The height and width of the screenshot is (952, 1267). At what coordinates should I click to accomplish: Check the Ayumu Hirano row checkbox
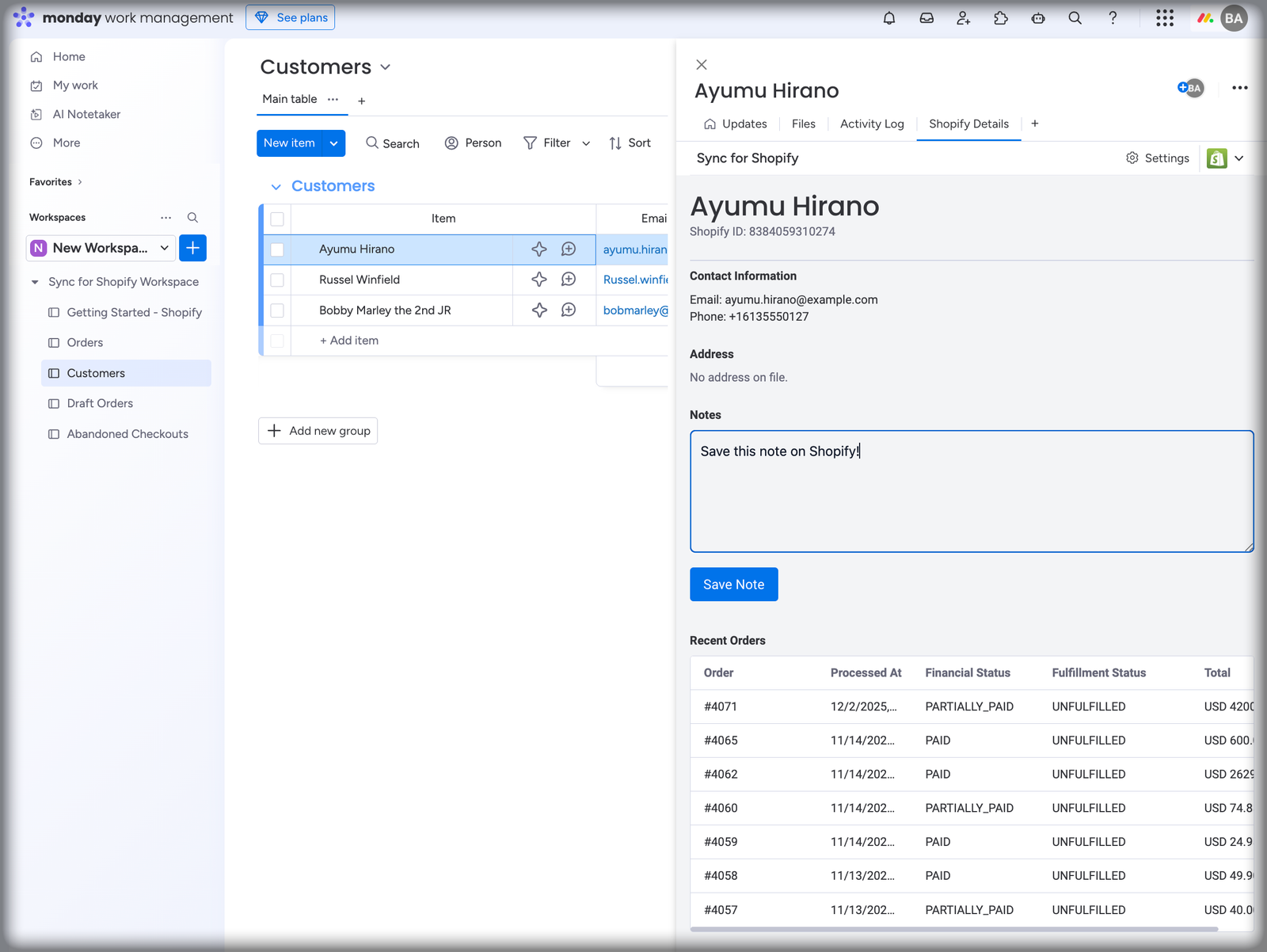[277, 249]
